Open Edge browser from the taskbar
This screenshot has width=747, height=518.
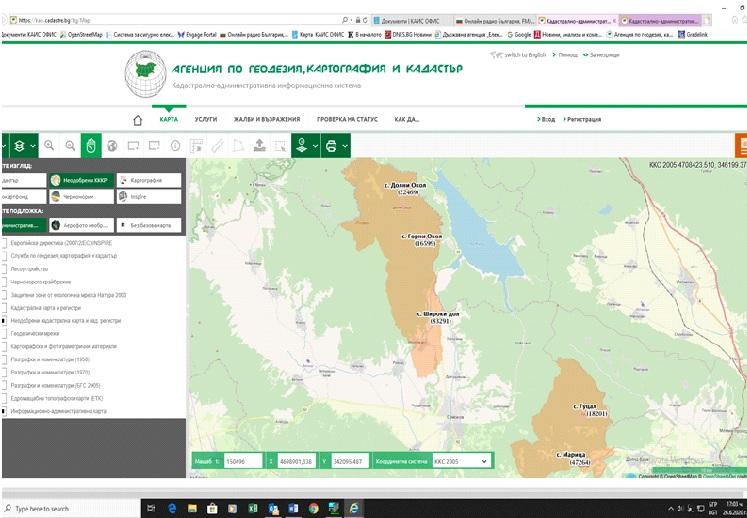click(172, 508)
